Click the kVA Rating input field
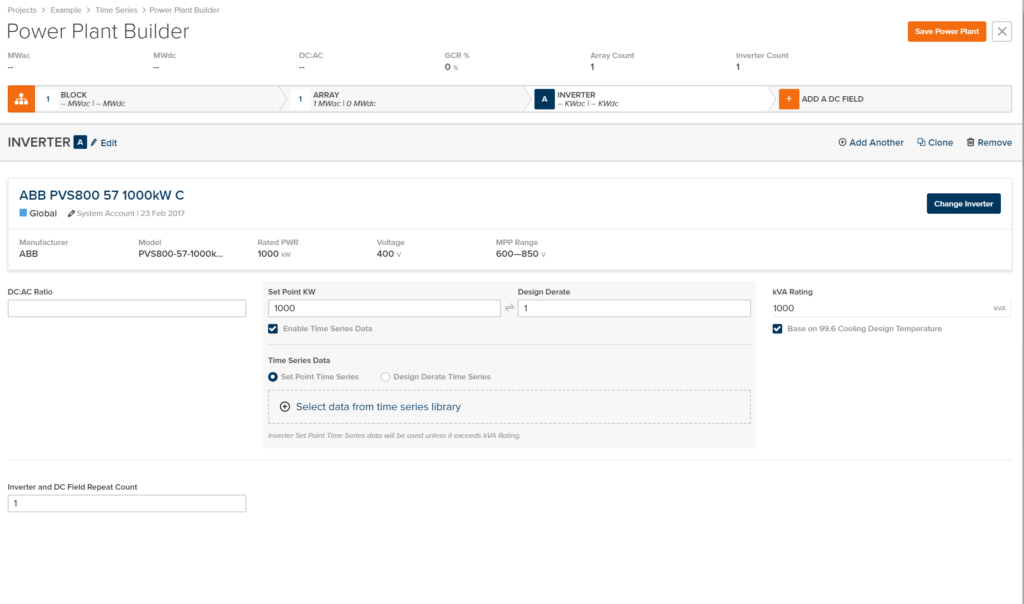 pyautogui.click(x=891, y=308)
